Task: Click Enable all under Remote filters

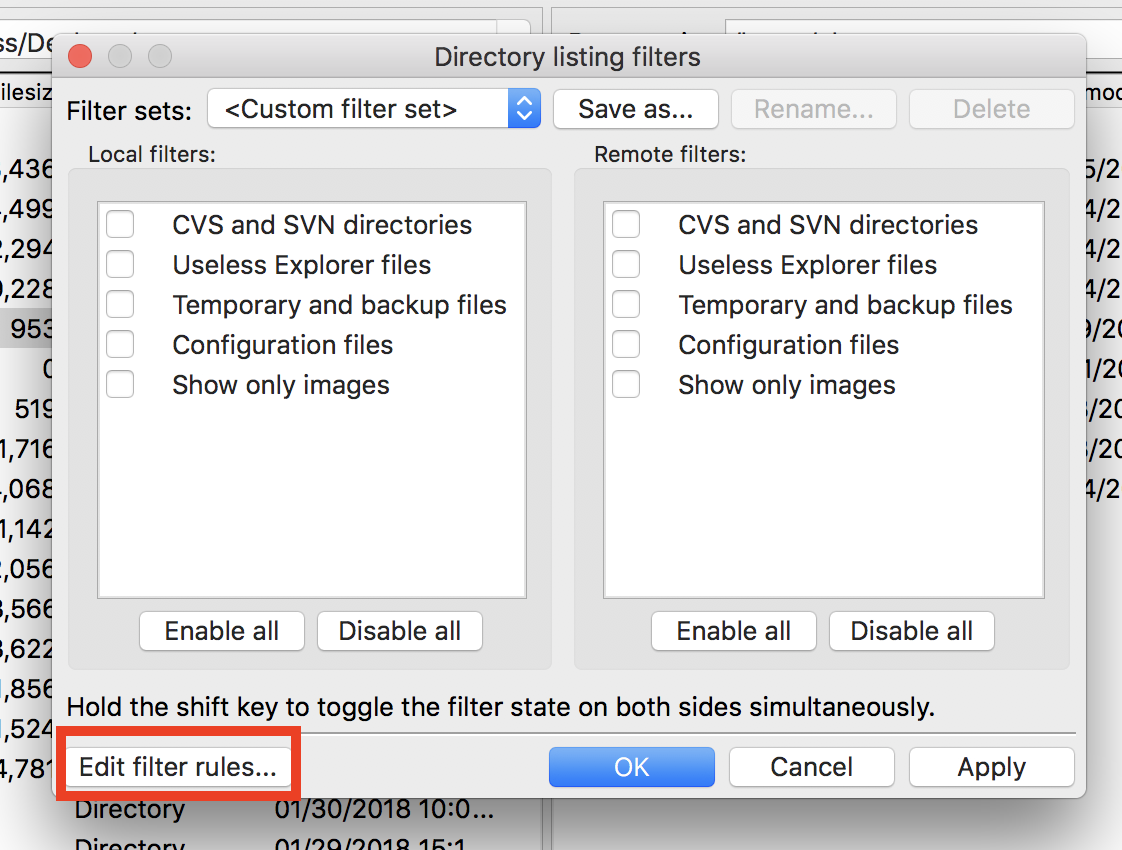Action: pyautogui.click(x=733, y=631)
